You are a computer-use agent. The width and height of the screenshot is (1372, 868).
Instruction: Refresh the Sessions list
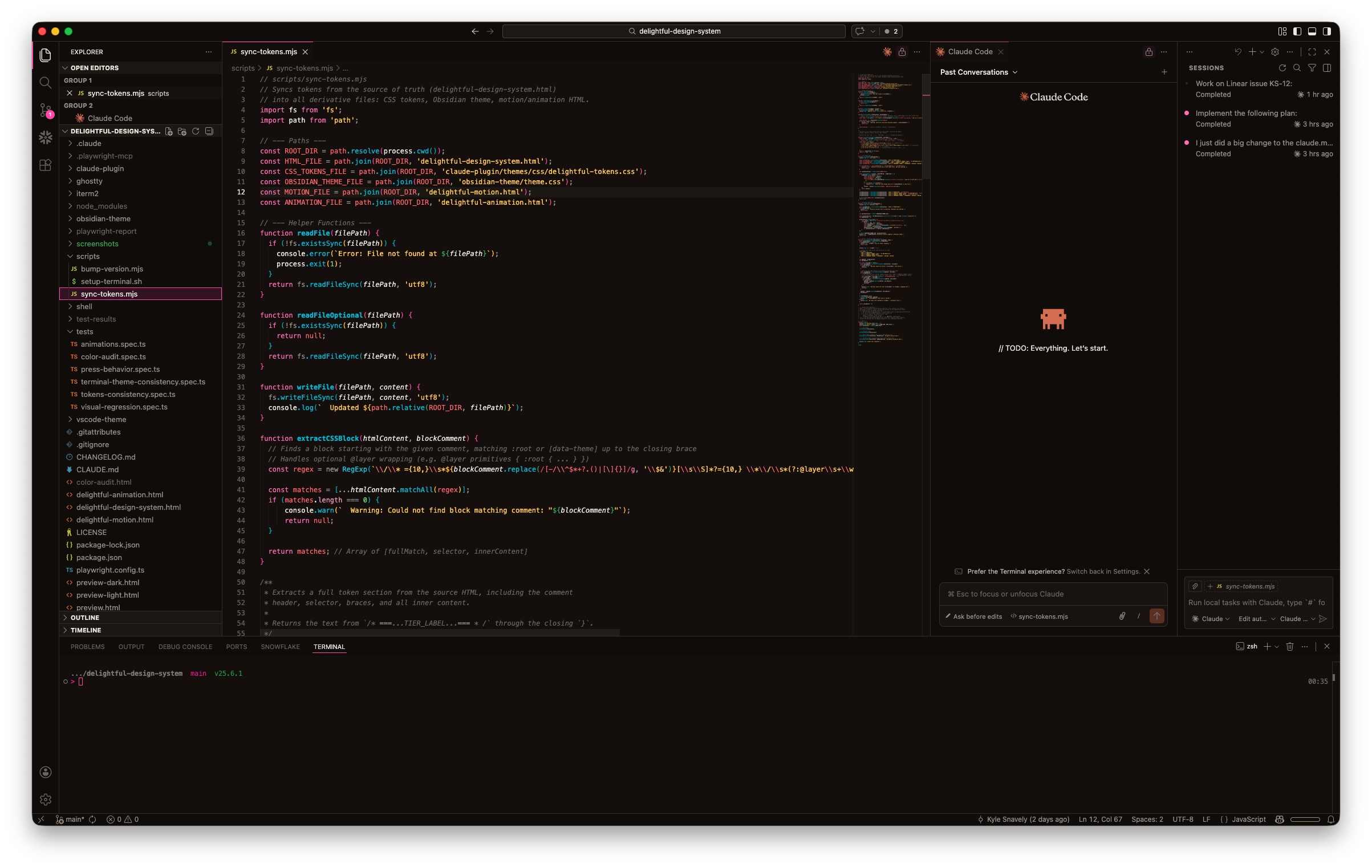tap(1282, 68)
